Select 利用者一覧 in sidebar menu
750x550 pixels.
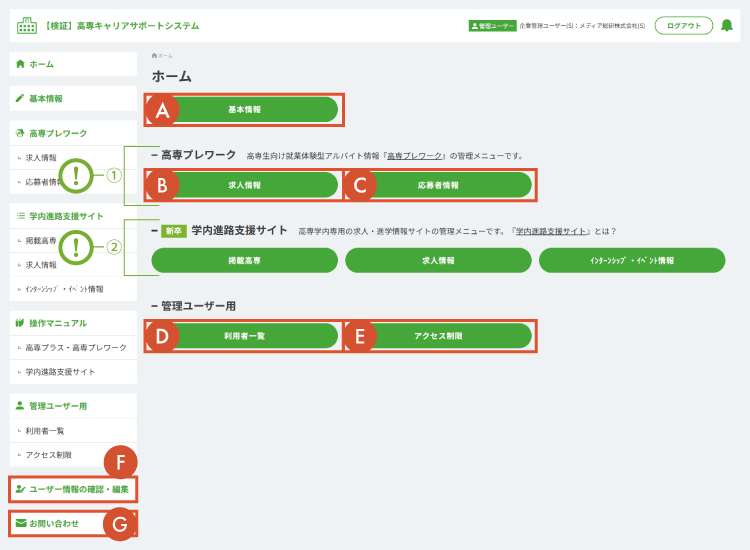(45, 430)
